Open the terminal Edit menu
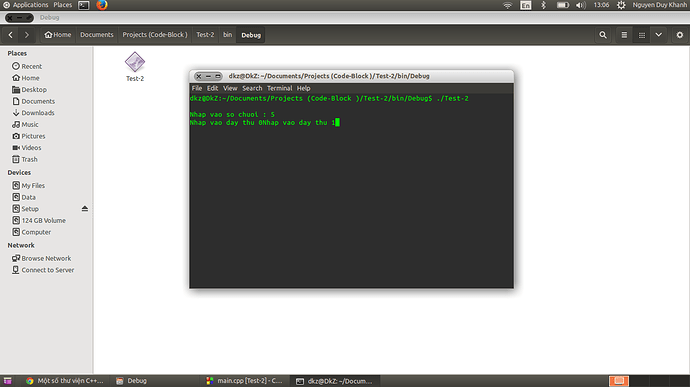Screen dimensions: 690x387 pos(213,88)
